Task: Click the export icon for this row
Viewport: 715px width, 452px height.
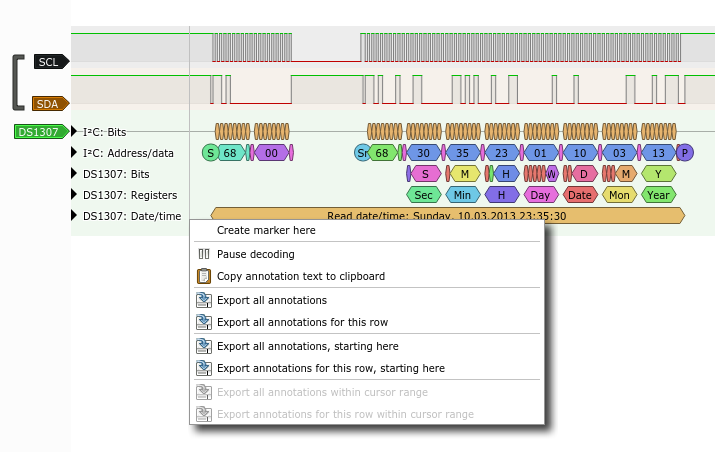Action: point(204,322)
